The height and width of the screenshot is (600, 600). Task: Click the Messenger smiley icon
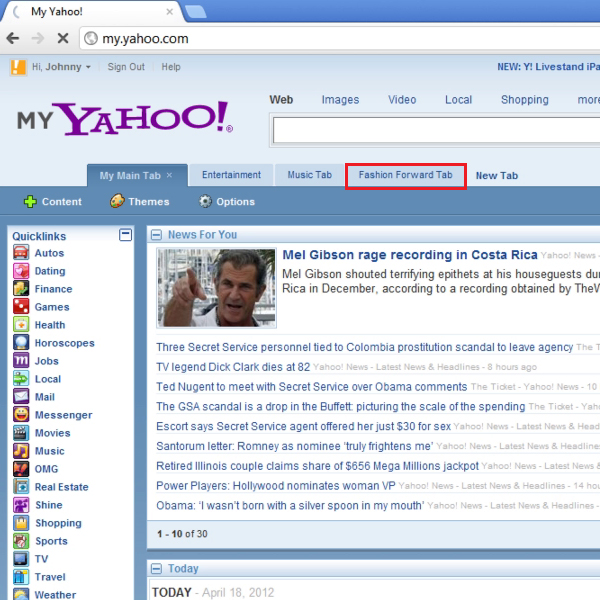[x=21, y=414]
